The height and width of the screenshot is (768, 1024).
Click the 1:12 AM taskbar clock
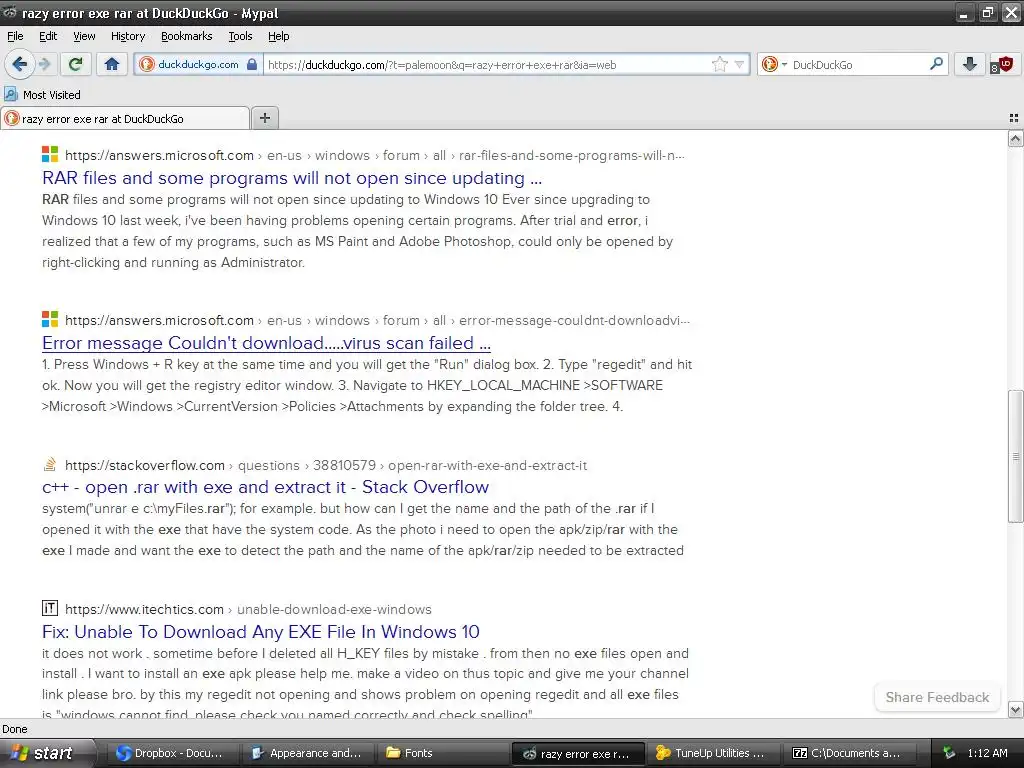coord(987,753)
